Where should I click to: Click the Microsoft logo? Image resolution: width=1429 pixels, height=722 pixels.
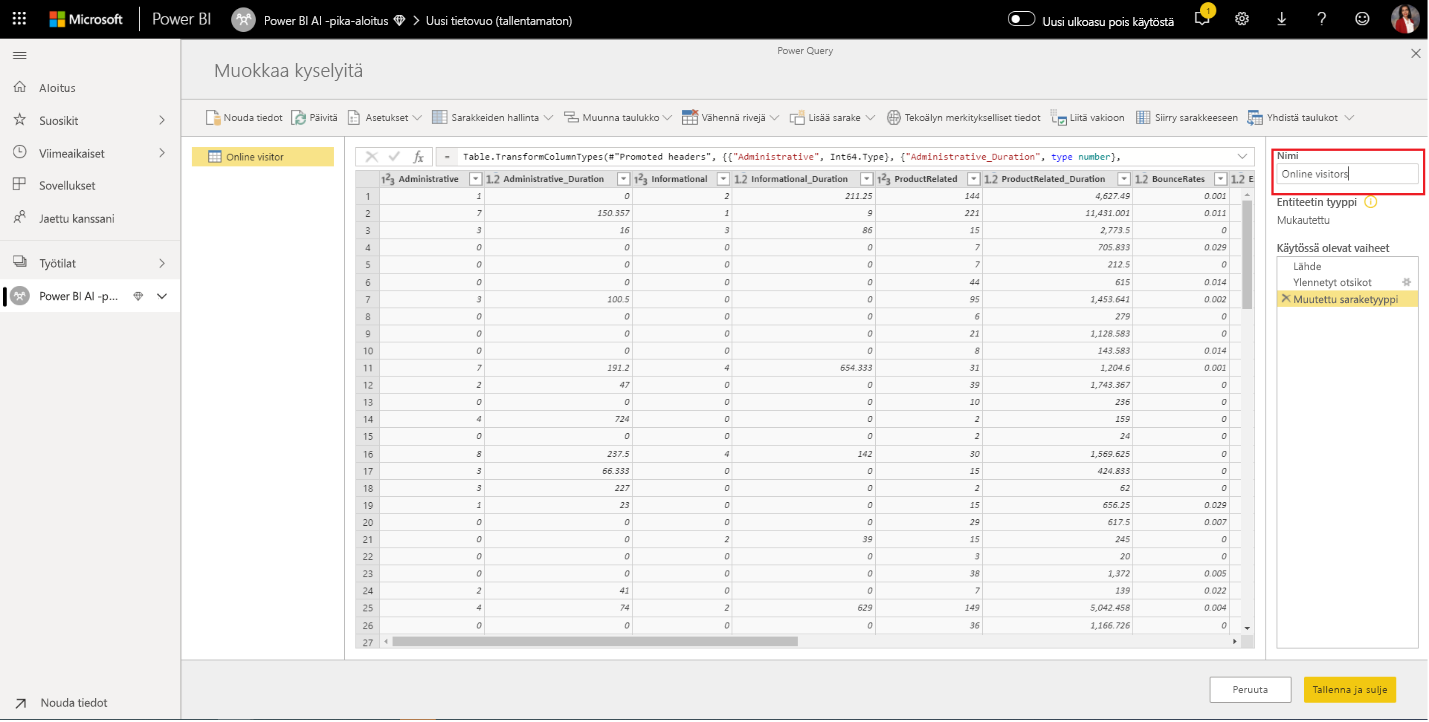[x=86, y=19]
